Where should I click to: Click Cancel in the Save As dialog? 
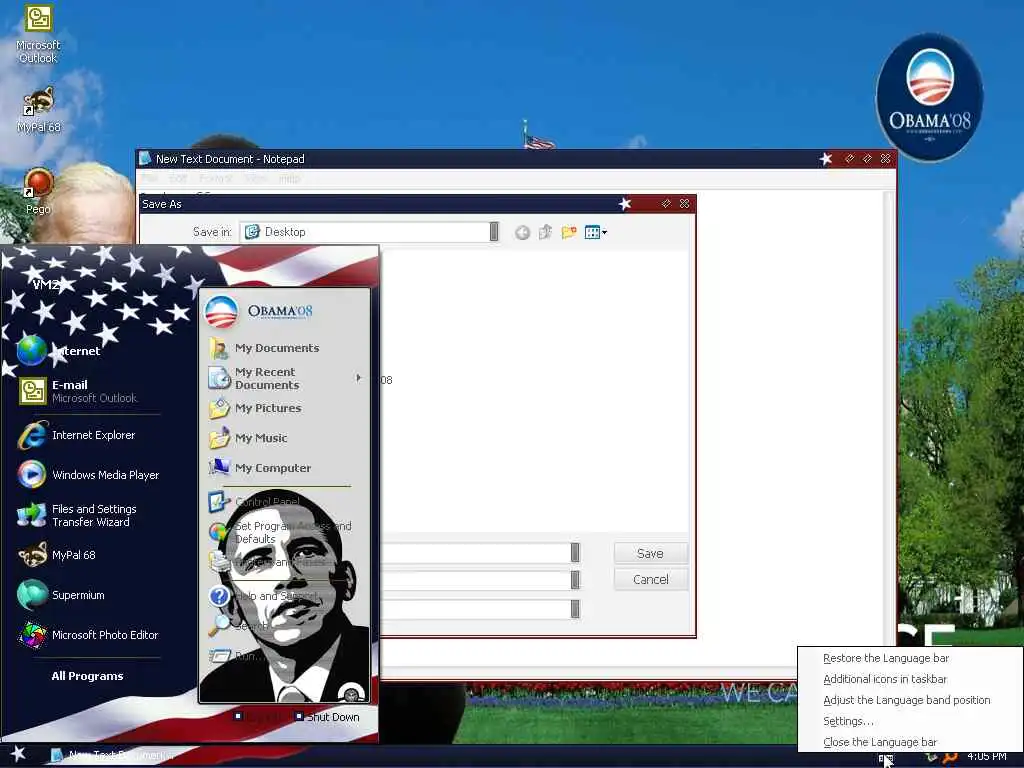(x=650, y=579)
